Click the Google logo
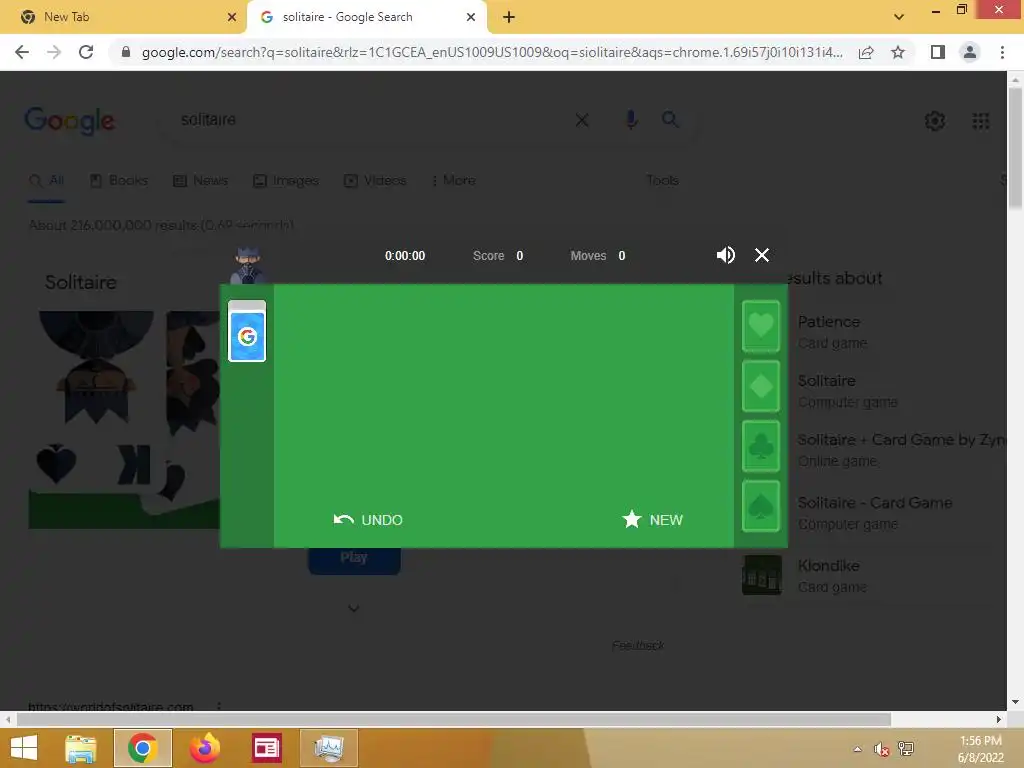This screenshot has width=1024, height=768. click(x=70, y=121)
